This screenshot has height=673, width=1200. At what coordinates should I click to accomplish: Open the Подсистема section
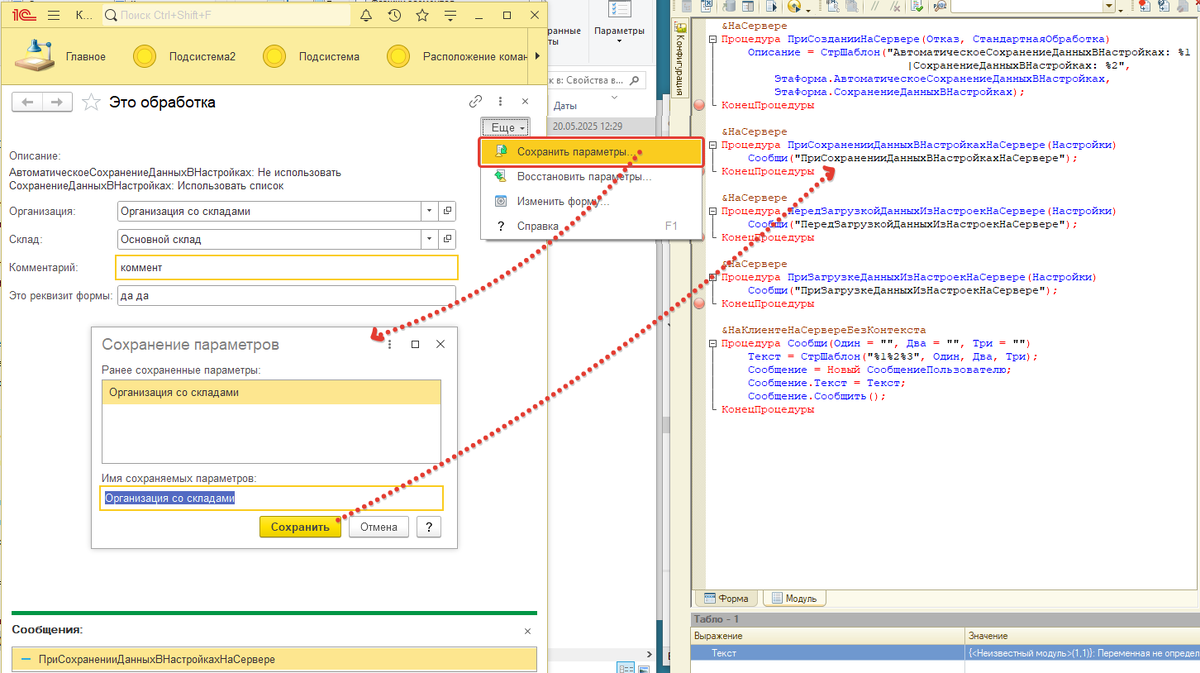coord(313,57)
